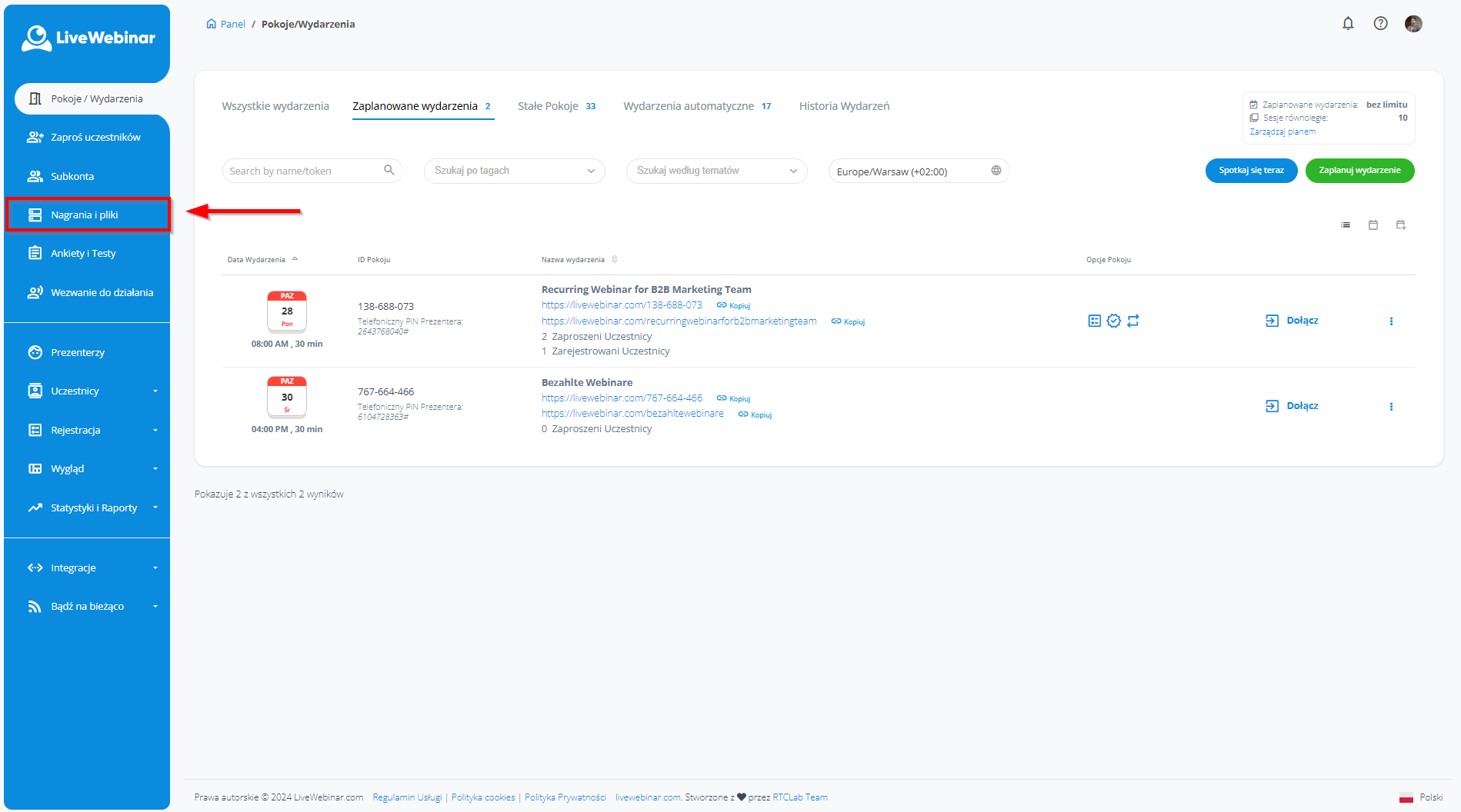
Task: Open the Europe/Warsaw timezone selector
Action: pos(918,171)
